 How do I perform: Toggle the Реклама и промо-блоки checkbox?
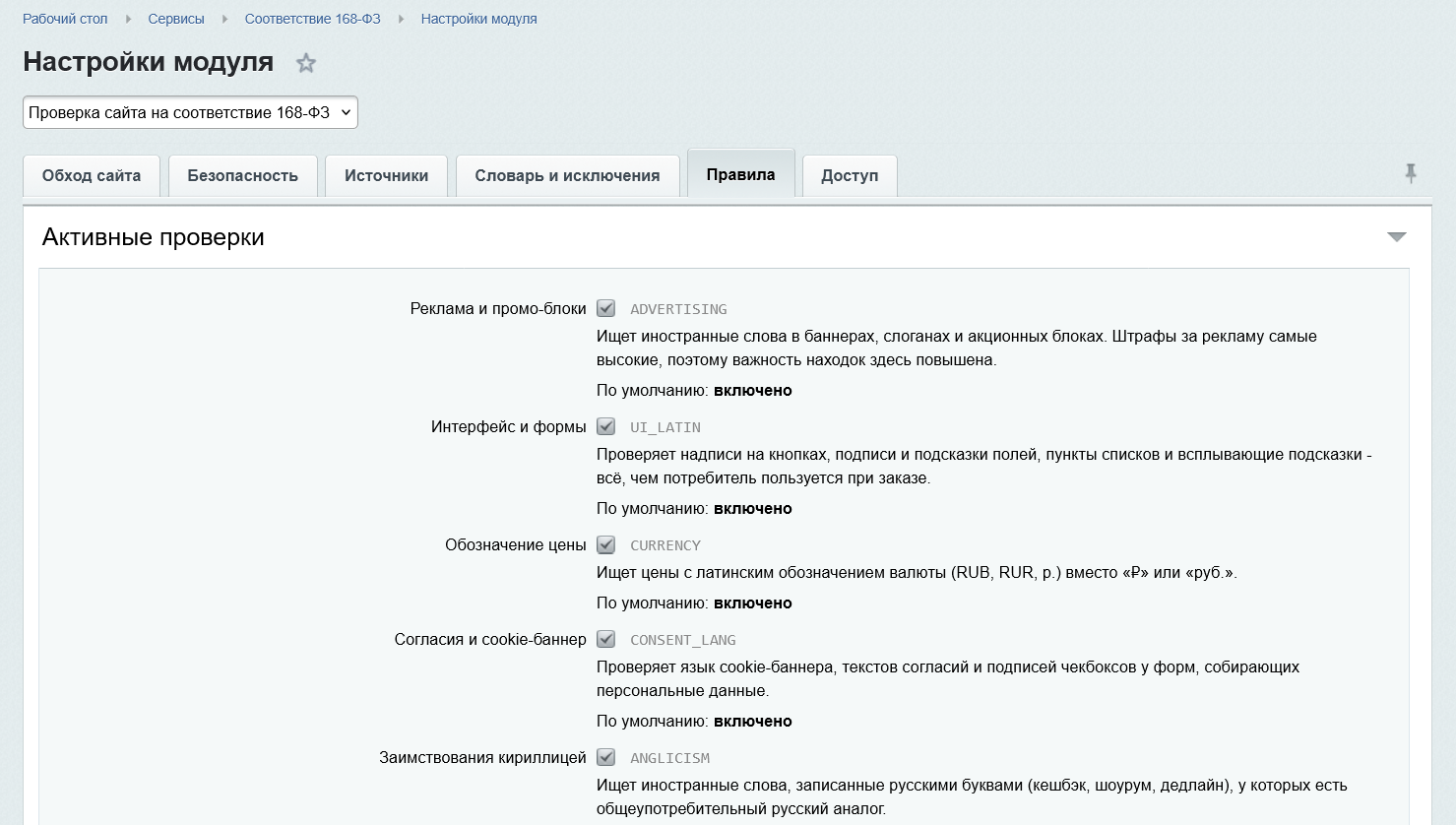pos(606,308)
